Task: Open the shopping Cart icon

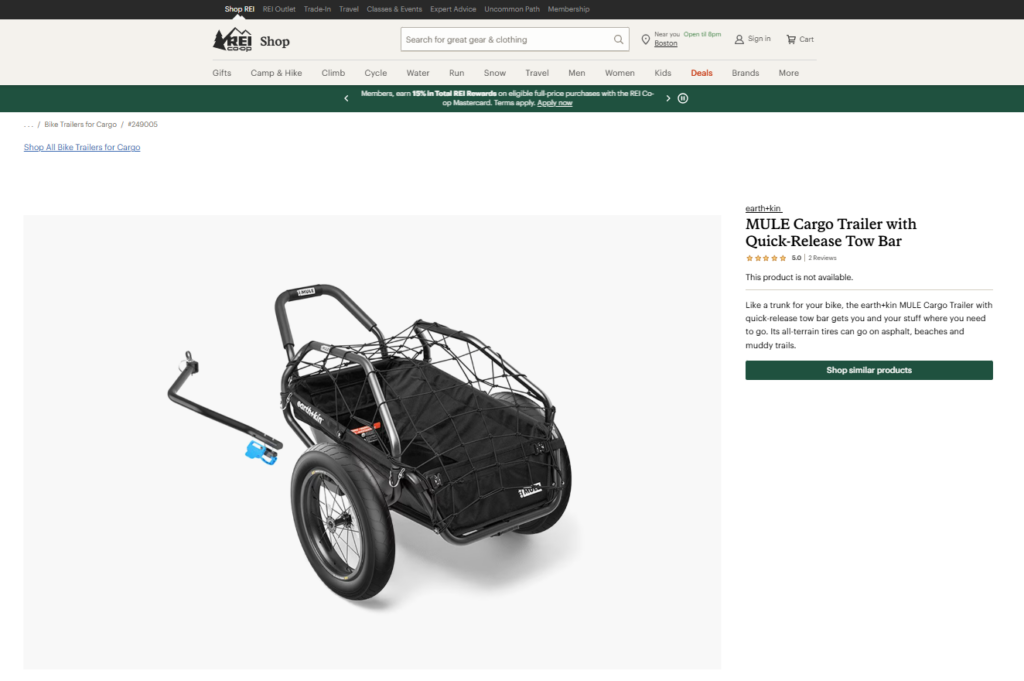Action: (791, 39)
